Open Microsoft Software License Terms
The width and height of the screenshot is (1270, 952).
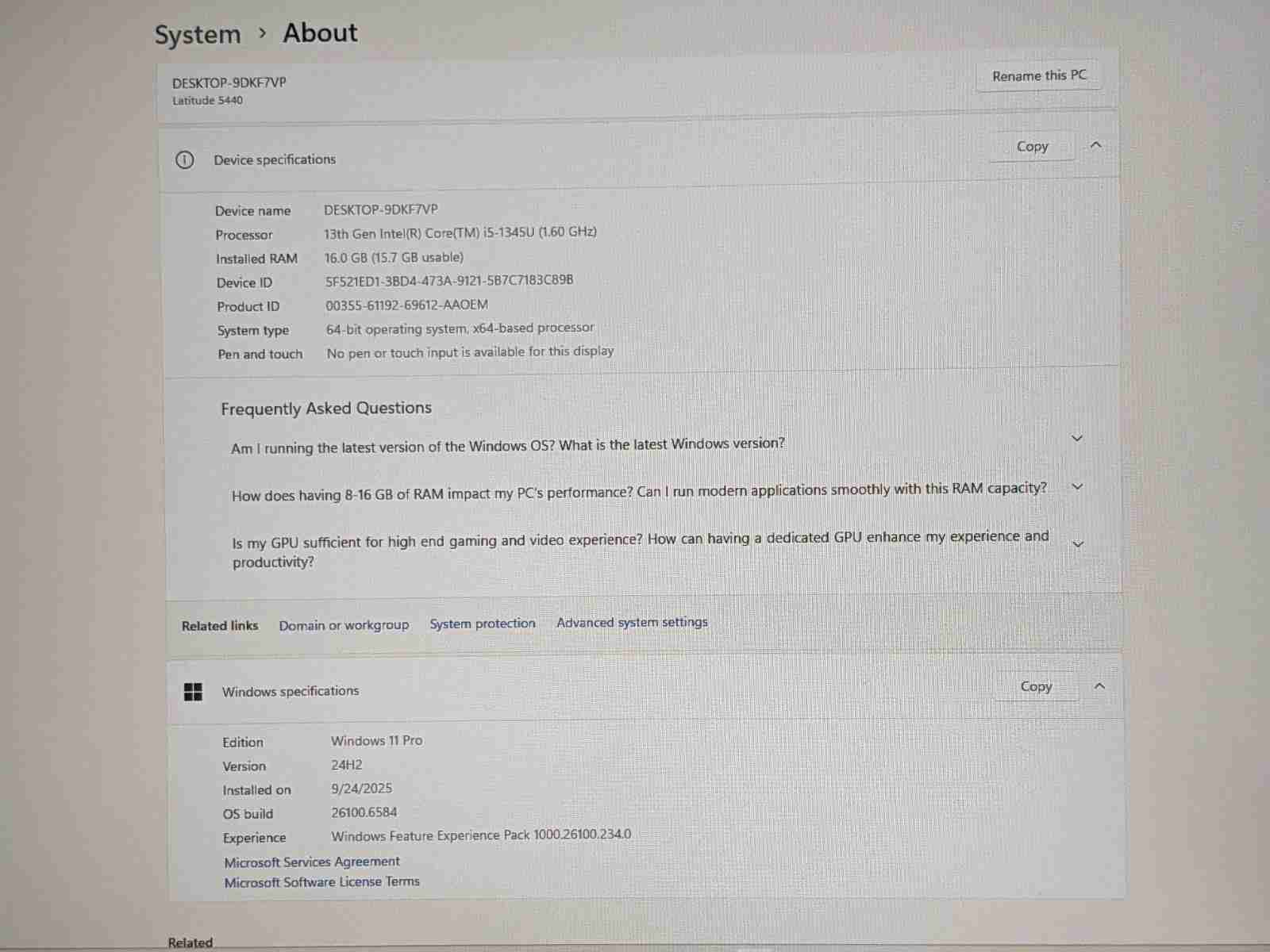321,882
